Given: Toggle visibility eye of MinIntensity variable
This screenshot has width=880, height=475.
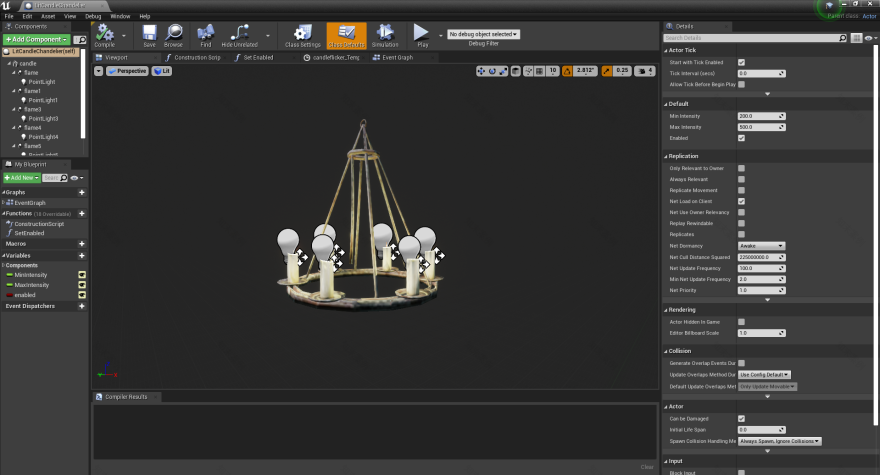Looking at the screenshot, I should (82, 274).
